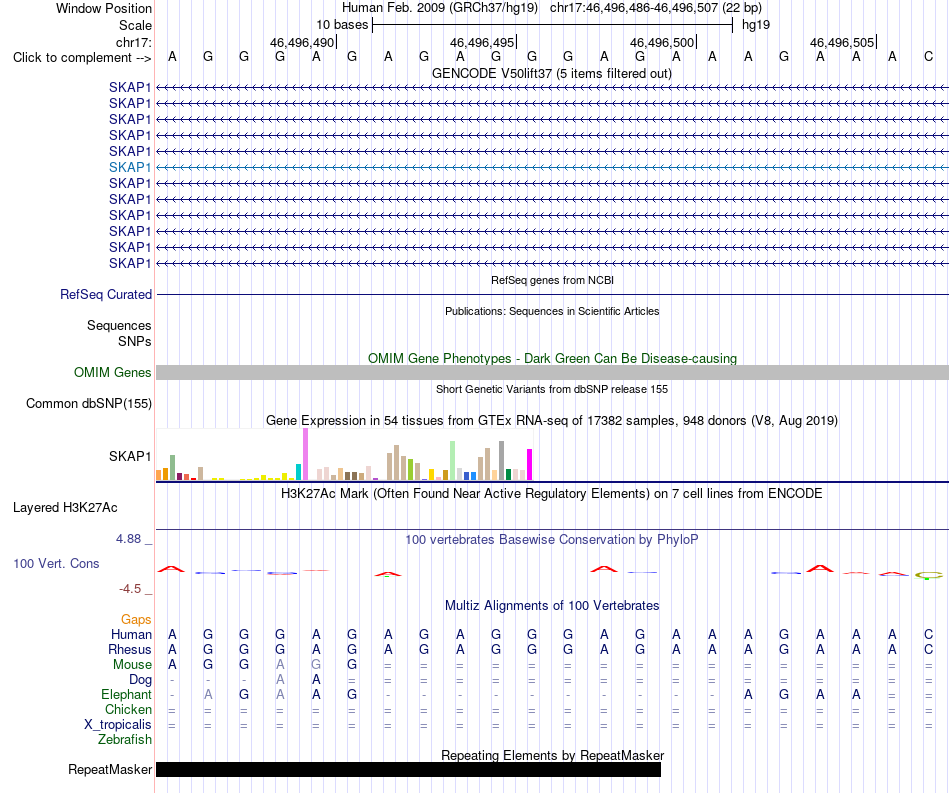Select the 'Mouse' alignment row label

pos(132,665)
